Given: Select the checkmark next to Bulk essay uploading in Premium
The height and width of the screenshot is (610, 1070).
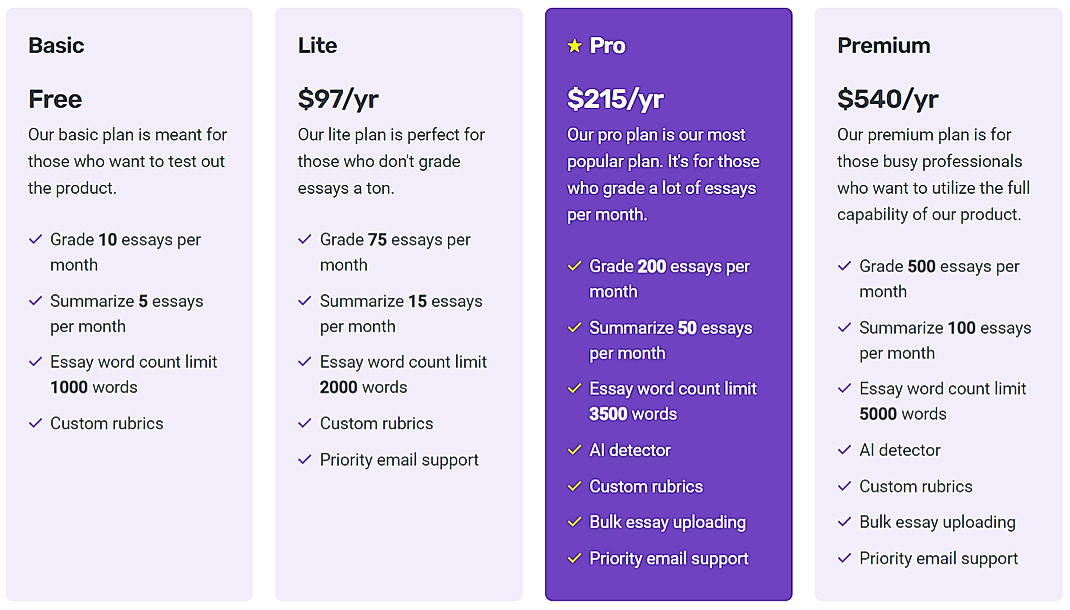Looking at the screenshot, I should point(843,522).
